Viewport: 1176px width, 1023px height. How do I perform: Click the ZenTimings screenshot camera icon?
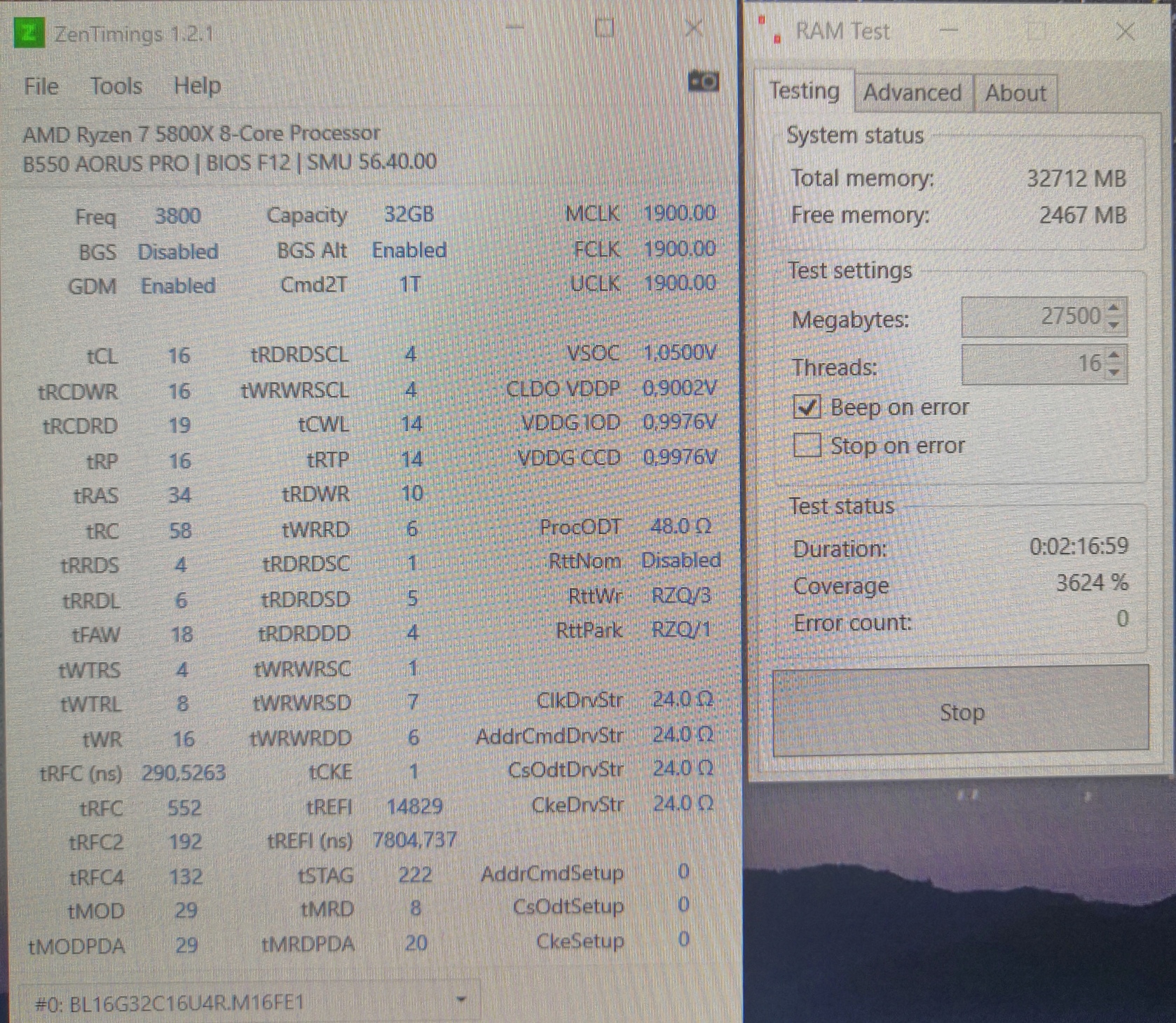(703, 81)
